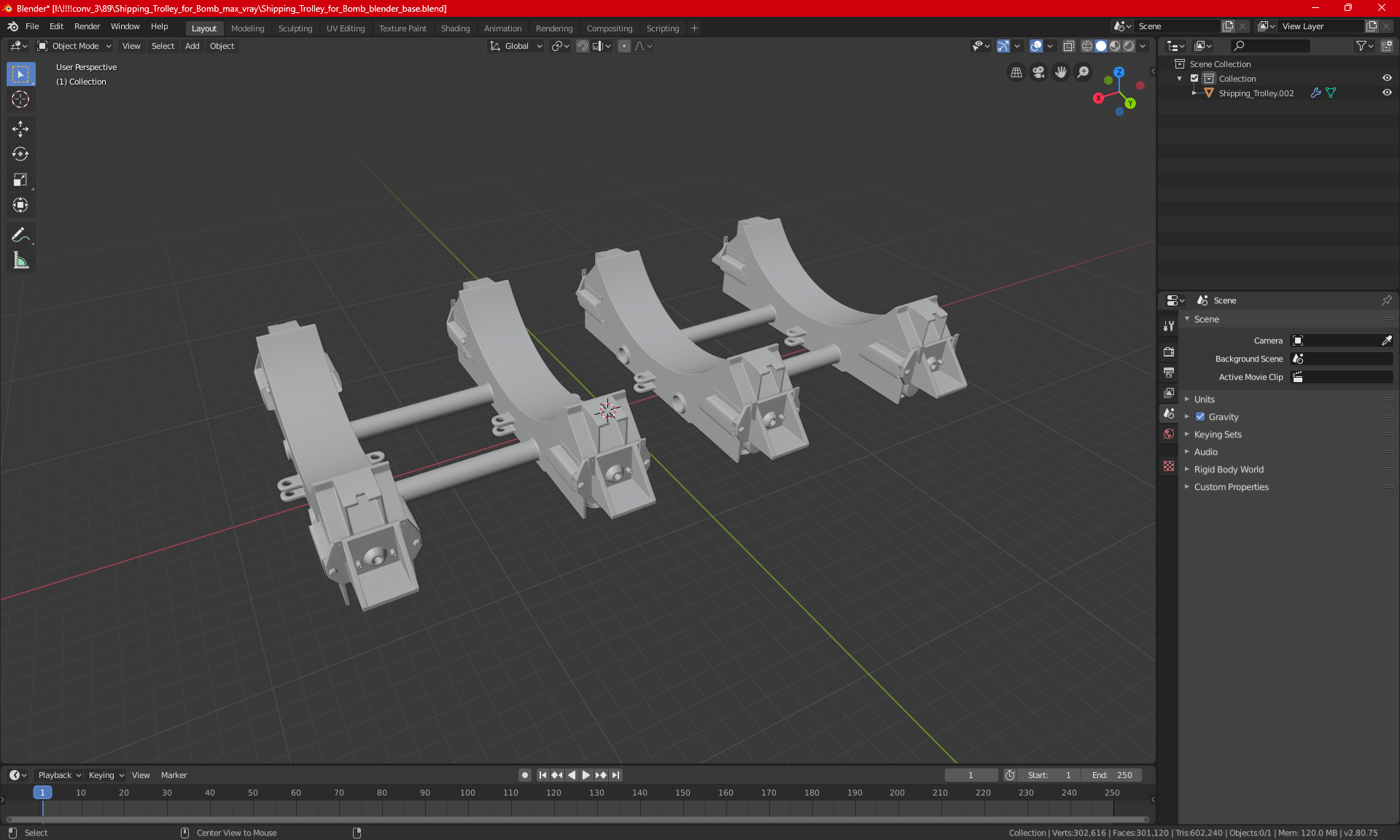Open the Render properties tab
The height and width of the screenshot is (840, 1400).
pyautogui.click(x=1169, y=351)
